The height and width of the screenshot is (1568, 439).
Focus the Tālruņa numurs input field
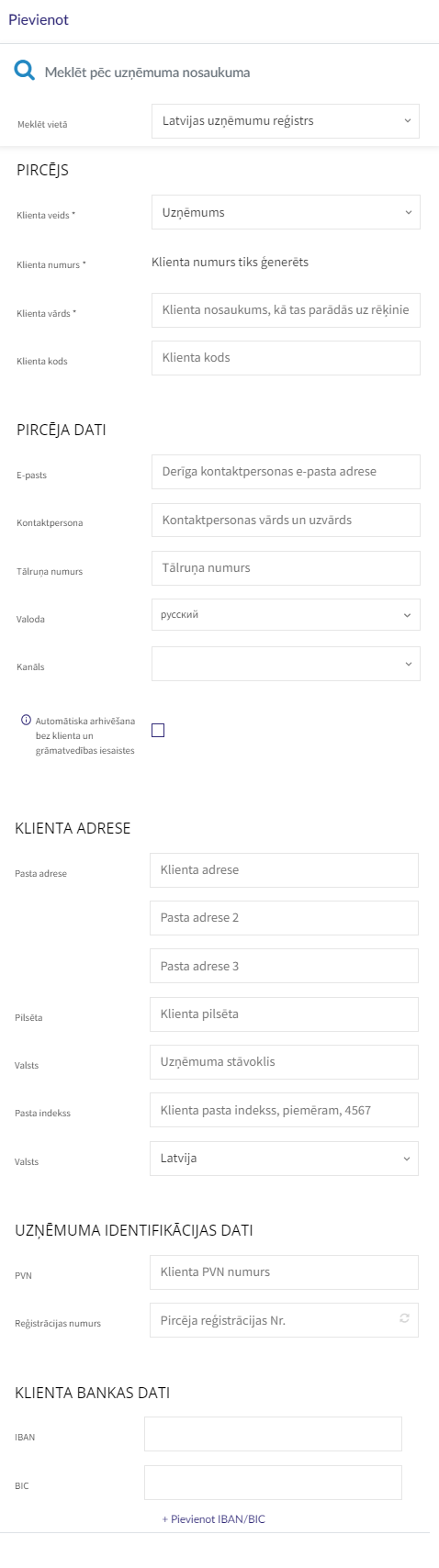click(286, 567)
